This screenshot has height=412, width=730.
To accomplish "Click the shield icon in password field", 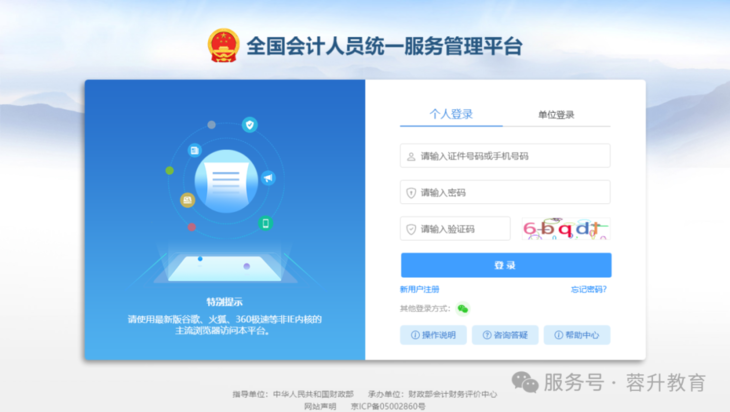I will coord(411,193).
